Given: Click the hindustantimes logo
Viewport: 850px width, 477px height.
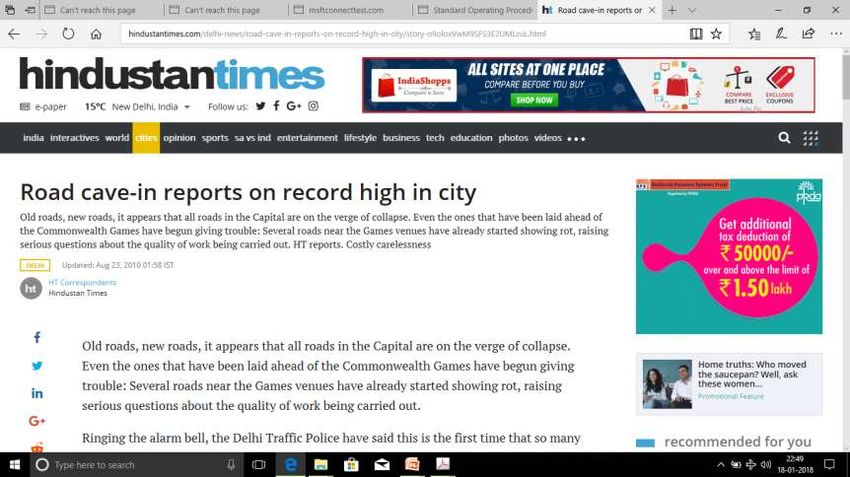Looking at the screenshot, I should coord(172,74).
